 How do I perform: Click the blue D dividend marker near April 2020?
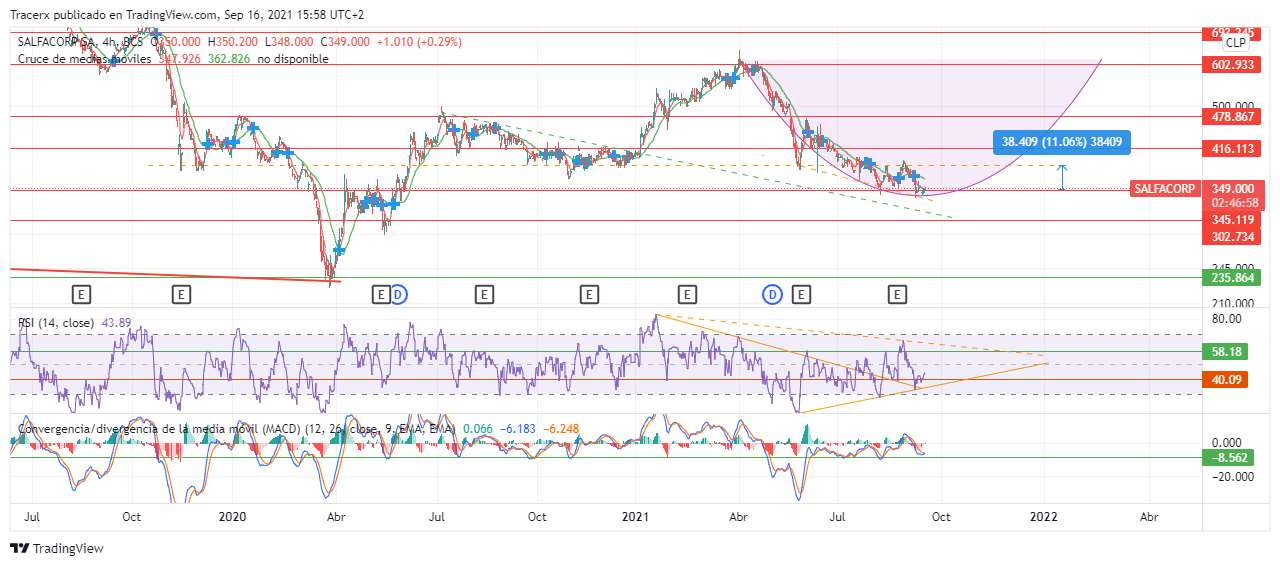point(398,294)
